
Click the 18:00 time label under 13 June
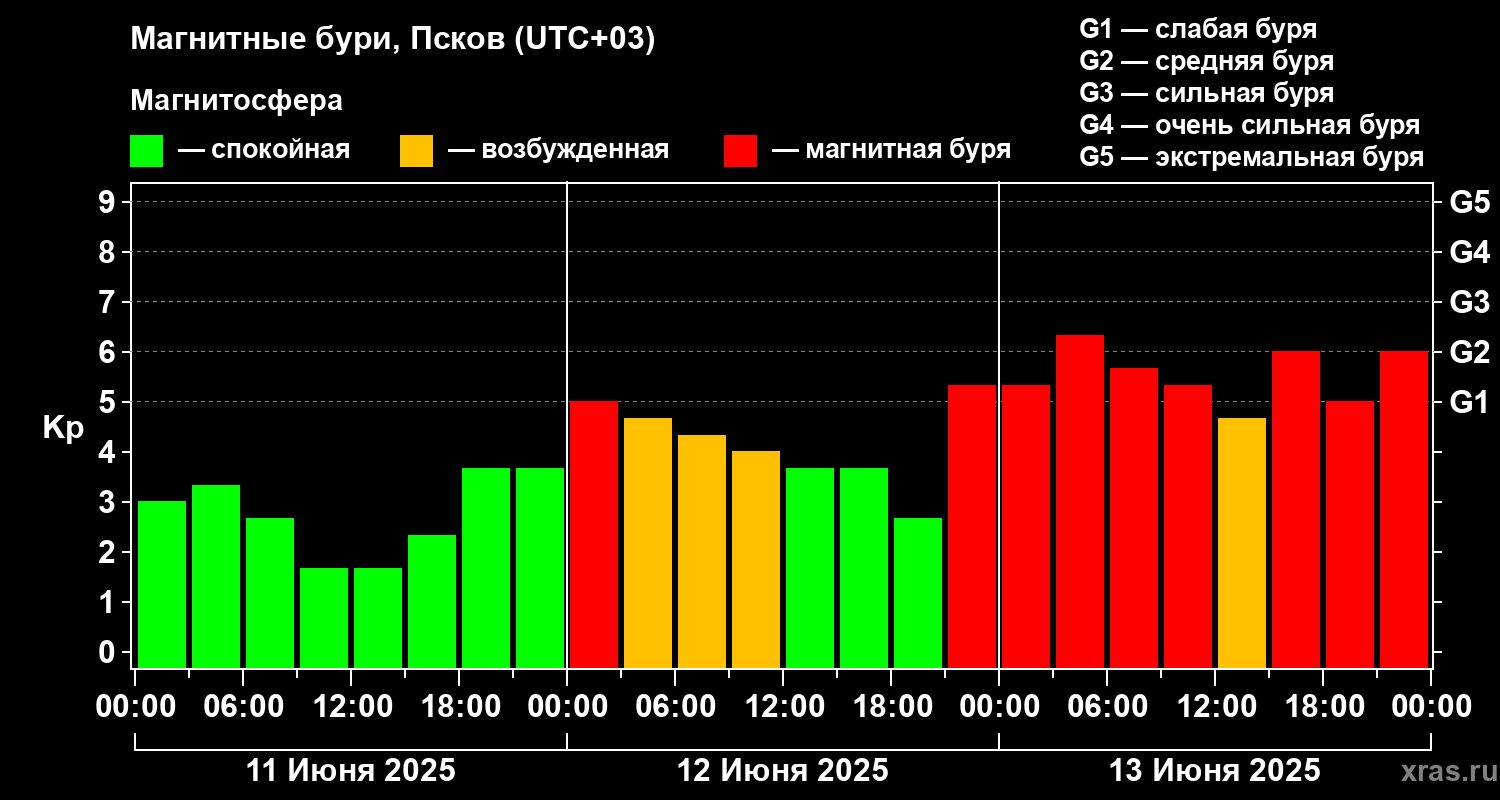pyautogui.click(x=1323, y=707)
